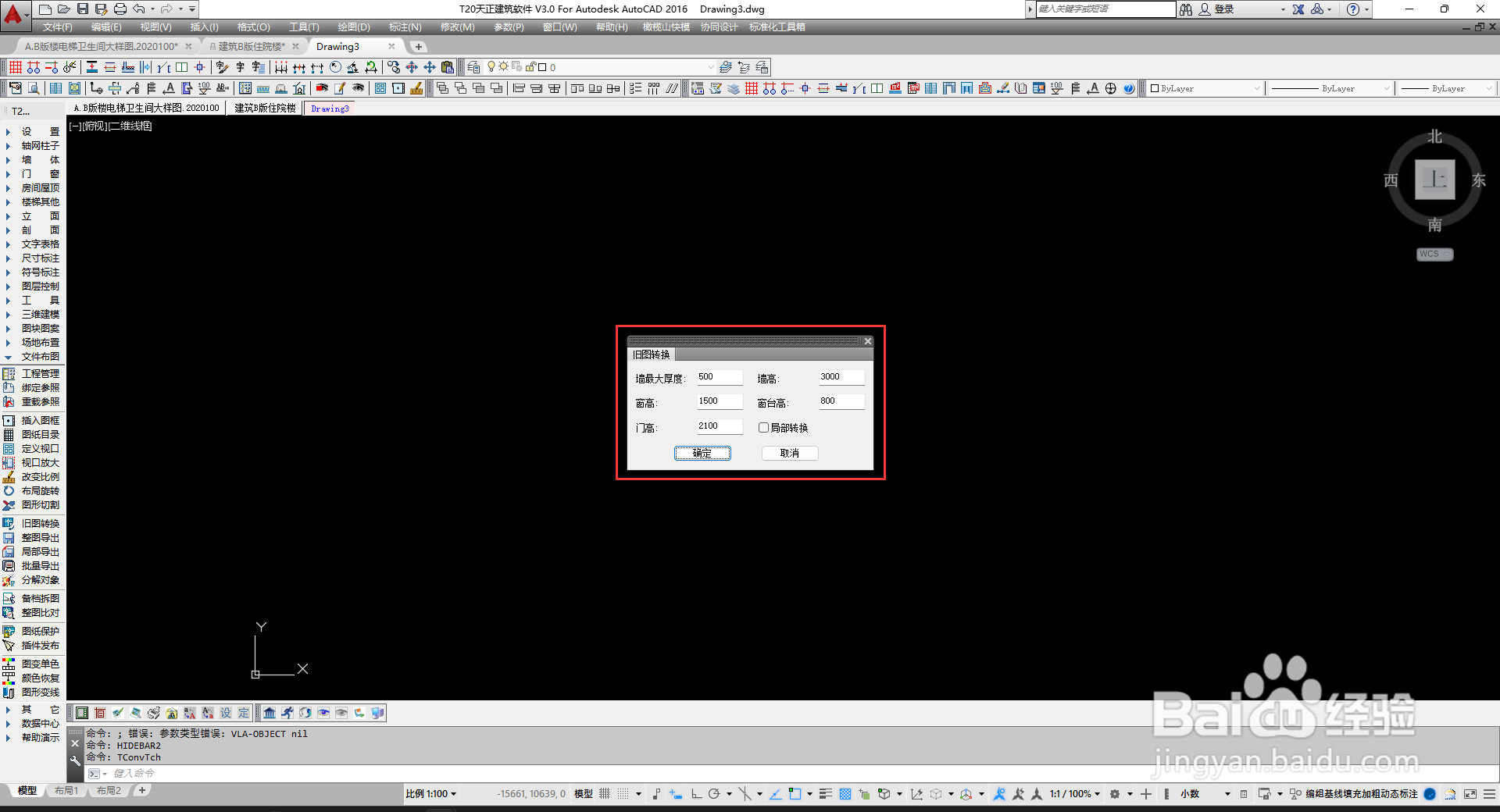Toggle polar tracking in status bar
Image resolution: width=1500 pixels, height=812 pixels.
point(714,794)
